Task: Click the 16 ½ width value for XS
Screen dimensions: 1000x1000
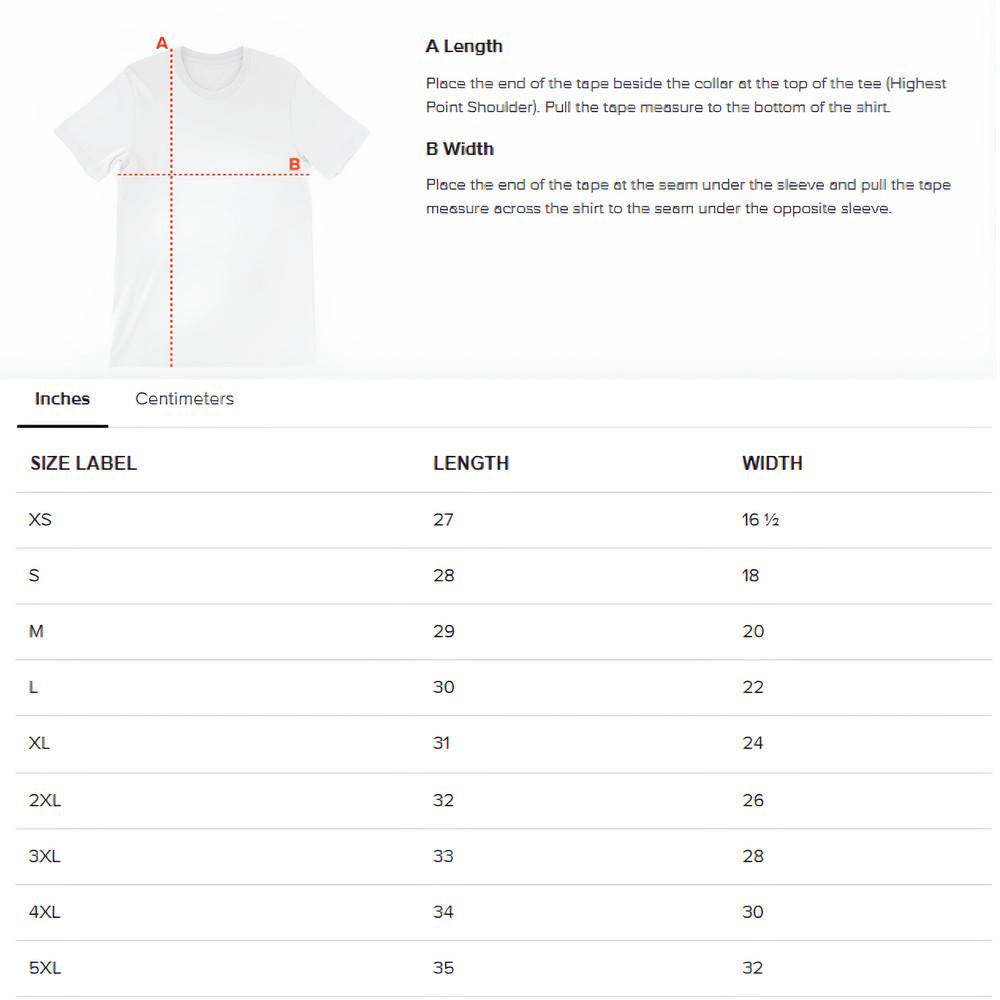Action: click(760, 520)
